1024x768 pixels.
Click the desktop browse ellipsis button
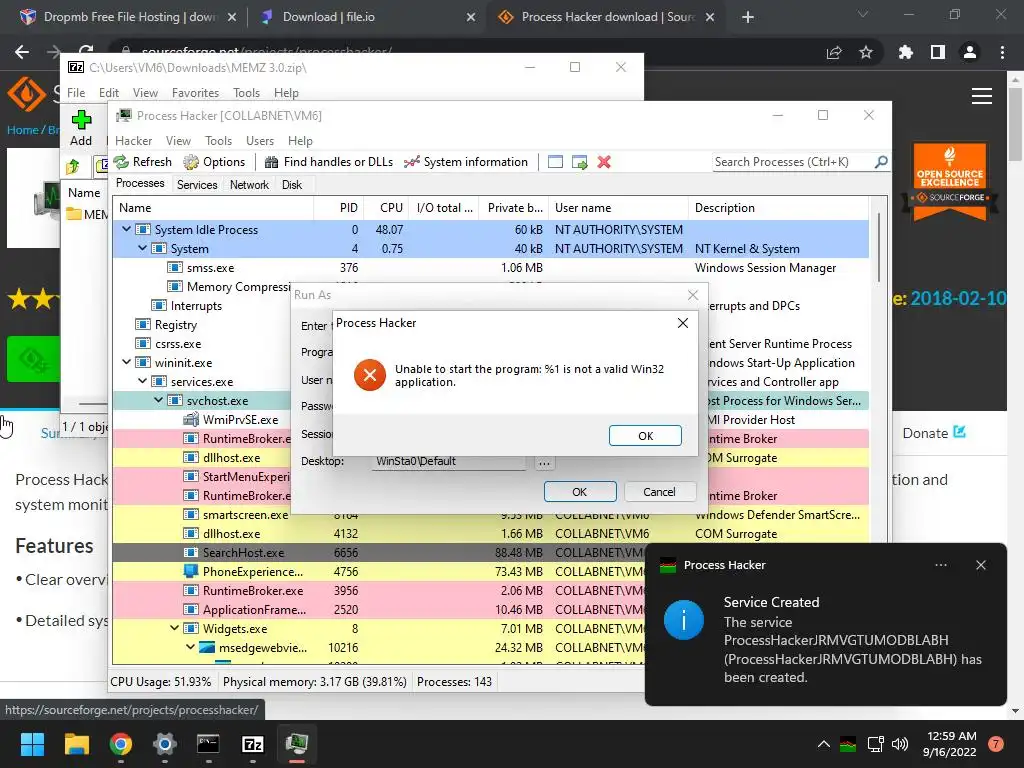[x=545, y=462]
